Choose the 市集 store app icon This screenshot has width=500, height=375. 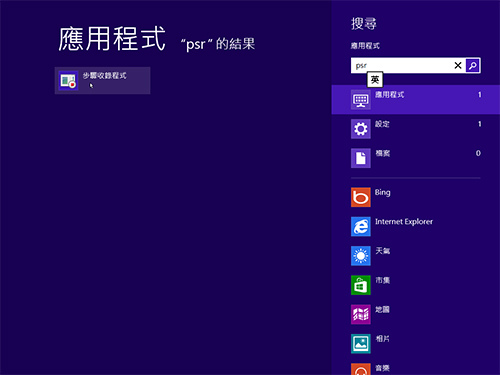361,285
